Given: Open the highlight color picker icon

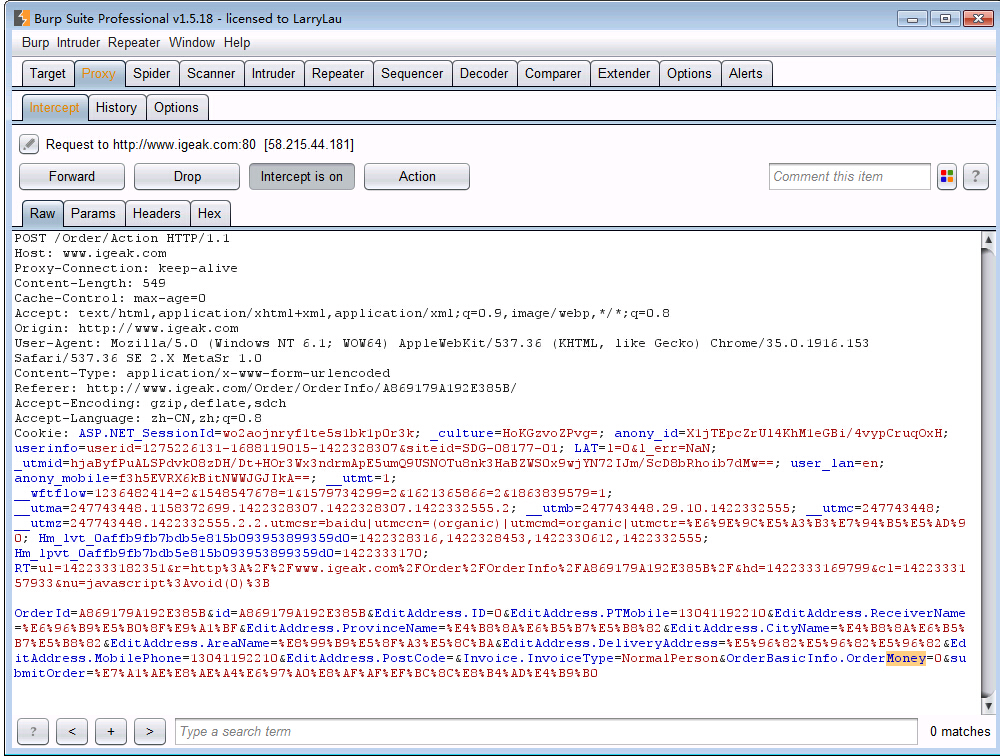Looking at the screenshot, I should click(947, 177).
